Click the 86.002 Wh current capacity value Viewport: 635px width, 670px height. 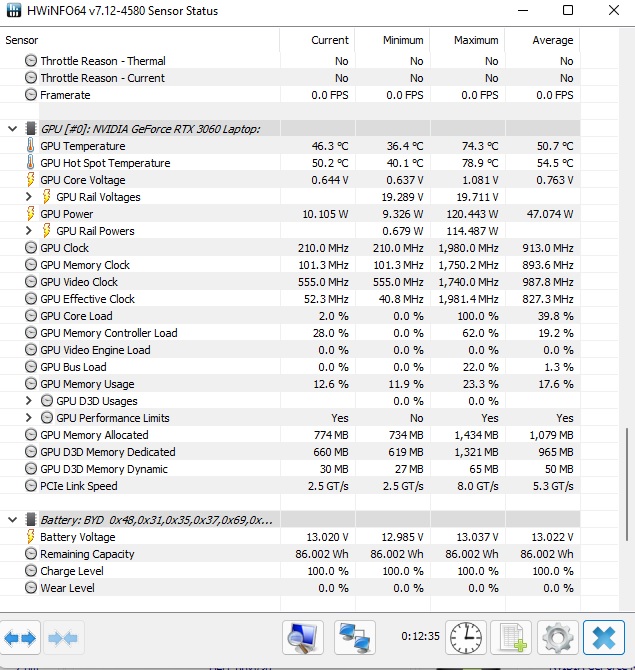pos(322,554)
